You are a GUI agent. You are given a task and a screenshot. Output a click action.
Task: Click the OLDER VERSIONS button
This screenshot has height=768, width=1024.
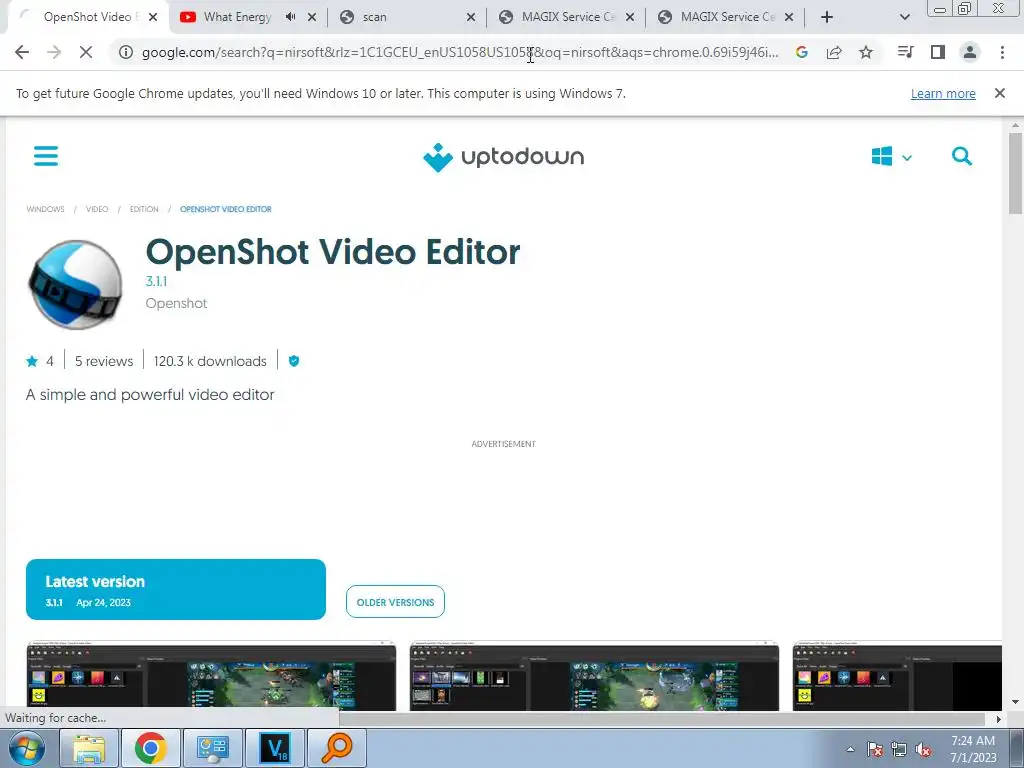point(395,602)
